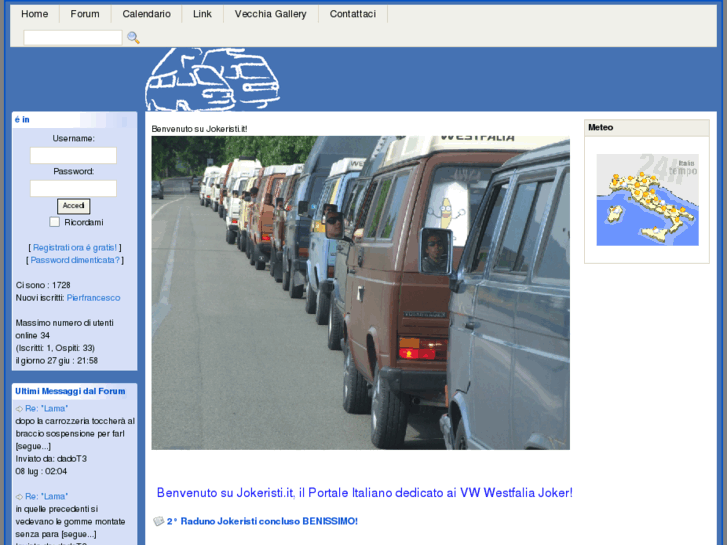
Task: Click the Jokeristi vans sketch logo
Action: (x=212, y=79)
